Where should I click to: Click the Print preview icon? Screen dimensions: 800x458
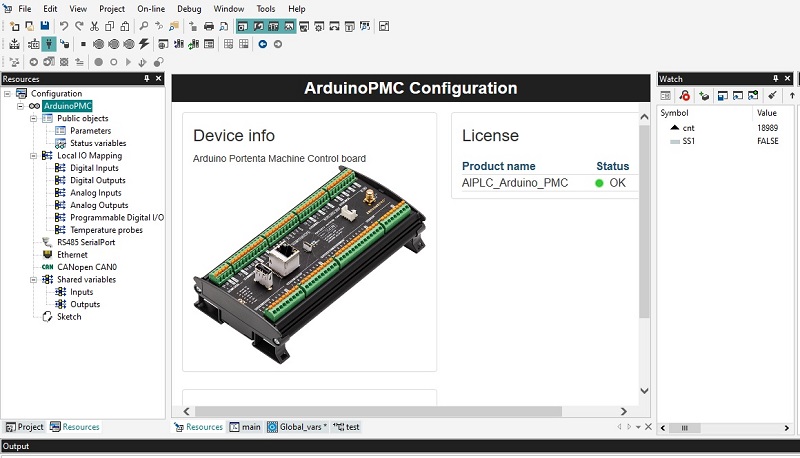[223, 27]
